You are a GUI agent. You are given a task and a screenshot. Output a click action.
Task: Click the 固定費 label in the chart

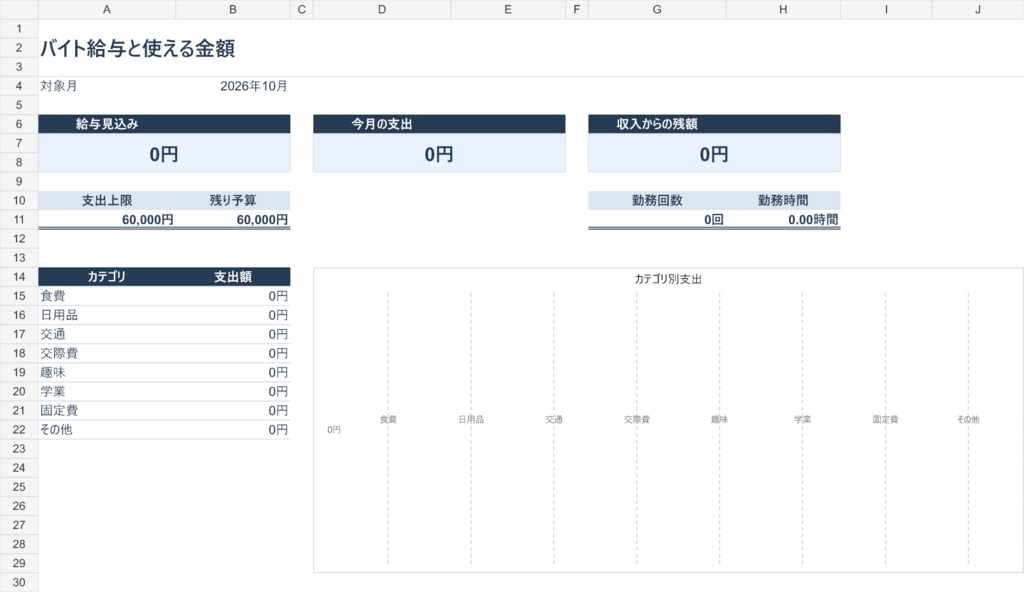click(885, 419)
